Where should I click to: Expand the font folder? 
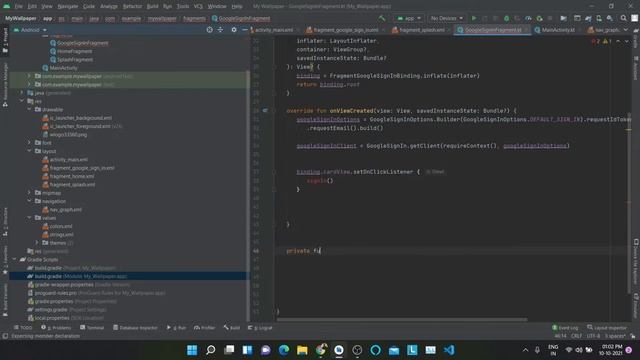(x=29, y=142)
